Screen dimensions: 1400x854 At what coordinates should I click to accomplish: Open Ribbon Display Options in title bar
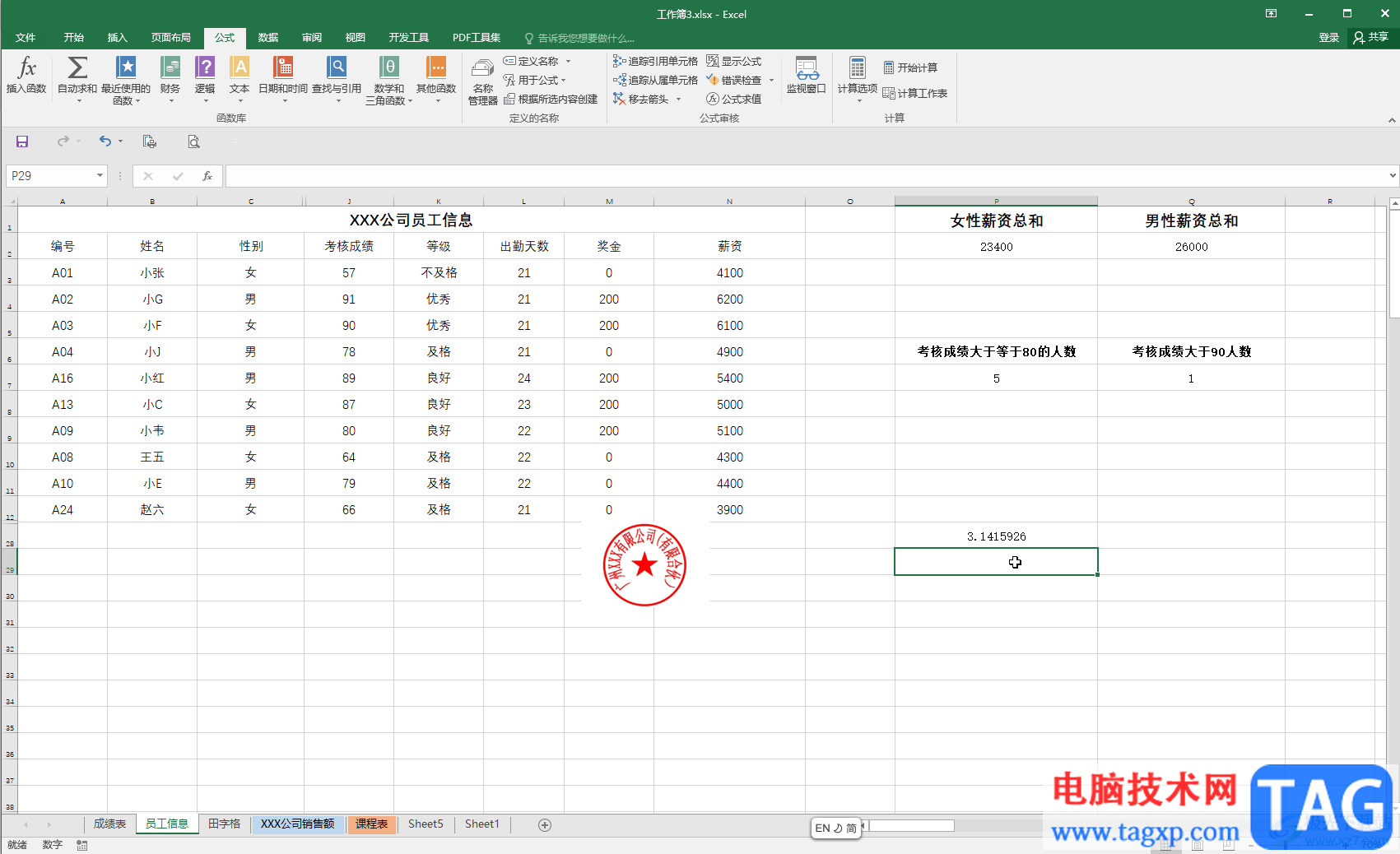tap(1271, 14)
